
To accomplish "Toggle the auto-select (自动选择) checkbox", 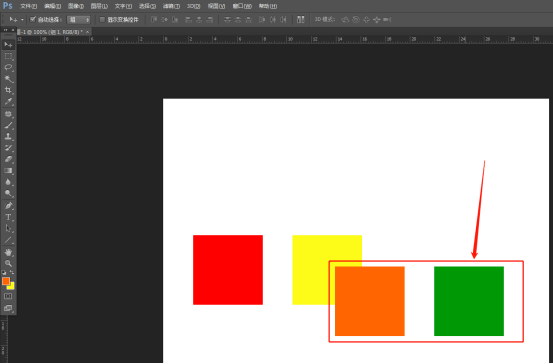I will (x=33, y=19).
